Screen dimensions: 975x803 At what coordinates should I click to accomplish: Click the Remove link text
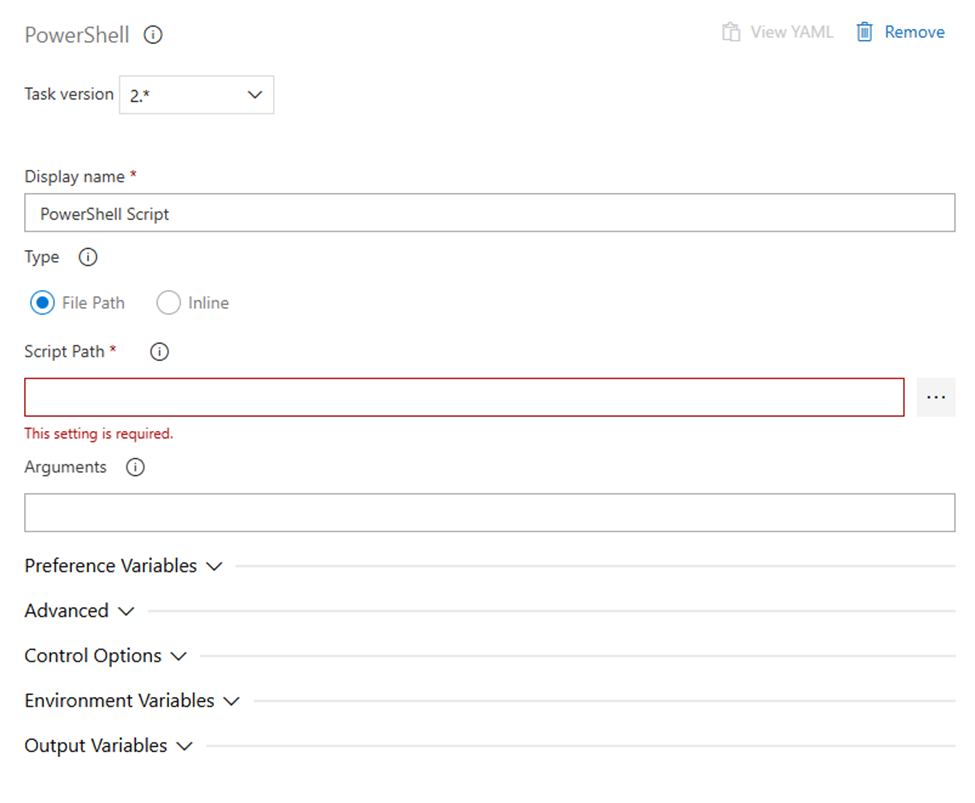tap(914, 32)
